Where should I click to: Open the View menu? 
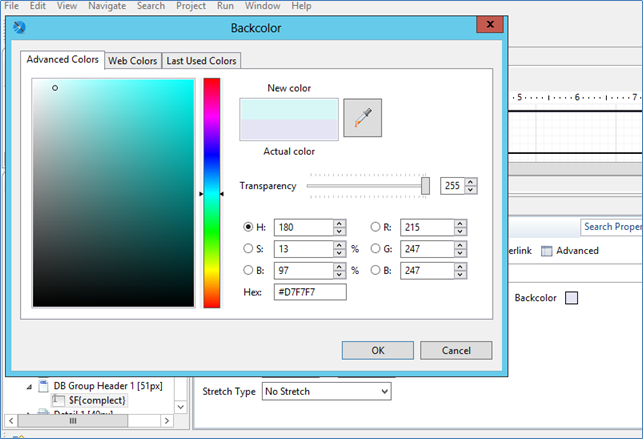coord(67,6)
